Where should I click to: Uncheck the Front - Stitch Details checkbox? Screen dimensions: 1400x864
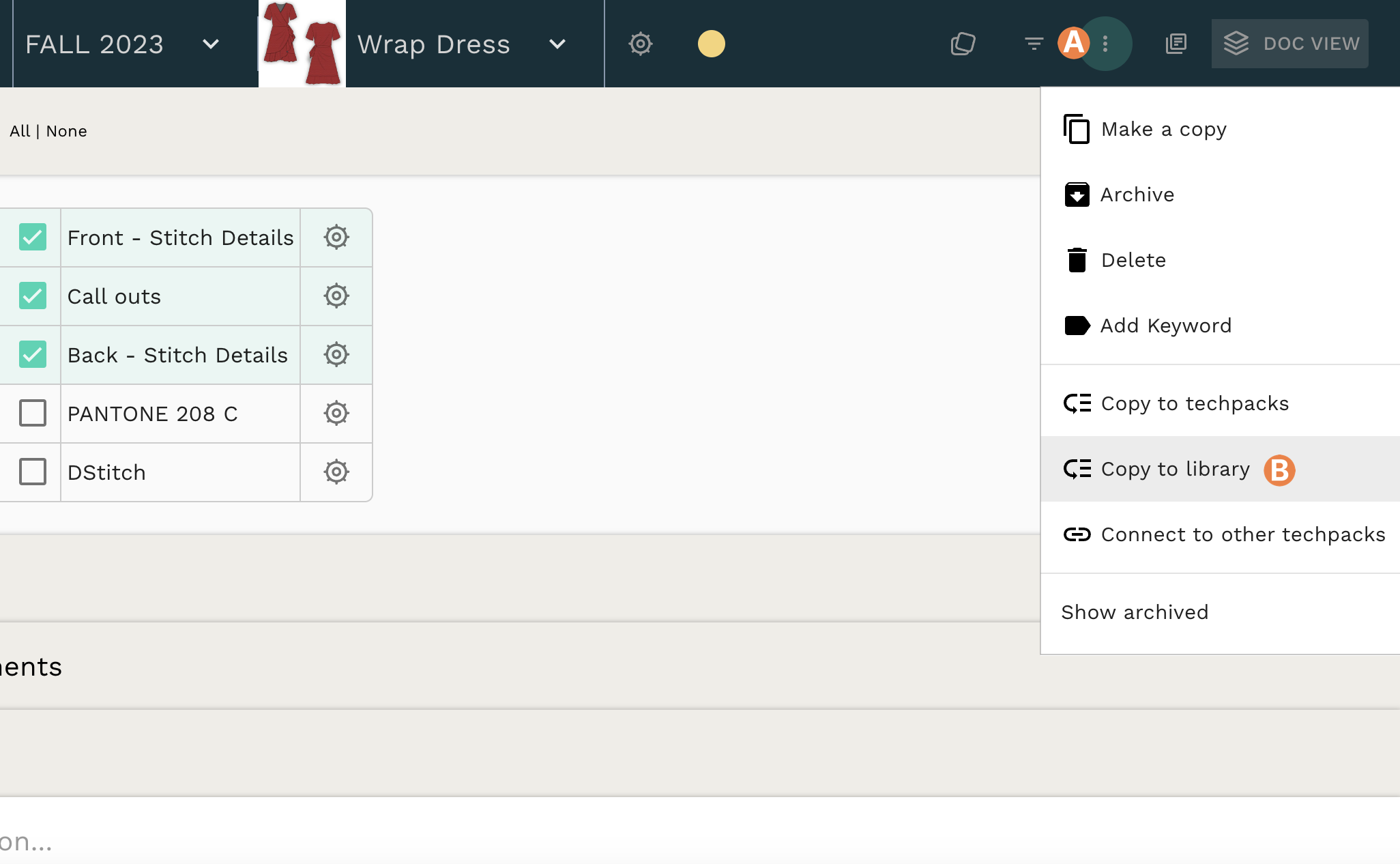pyautogui.click(x=33, y=237)
